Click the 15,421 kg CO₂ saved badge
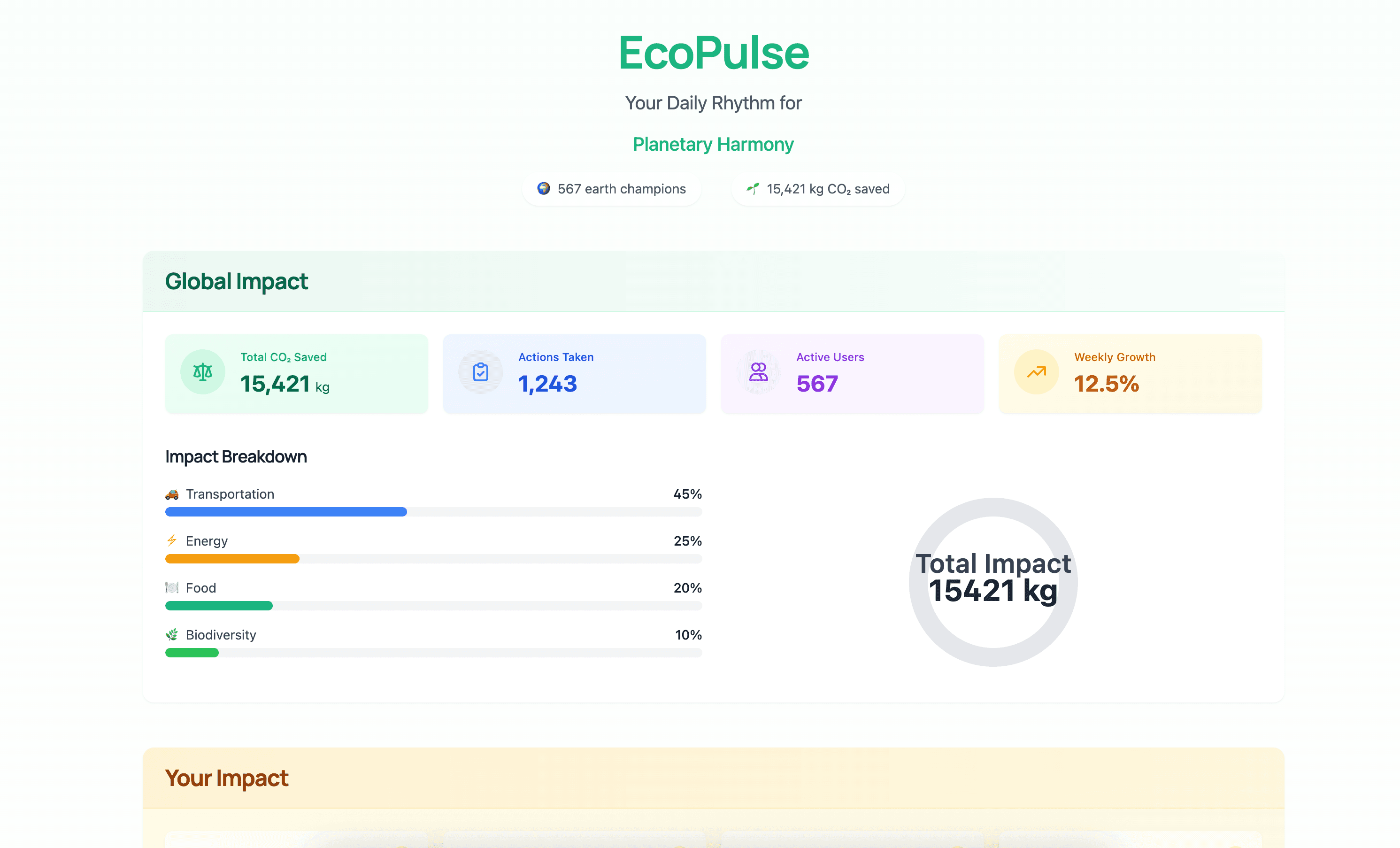Viewport: 1400px width, 848px height. point(818,189)
